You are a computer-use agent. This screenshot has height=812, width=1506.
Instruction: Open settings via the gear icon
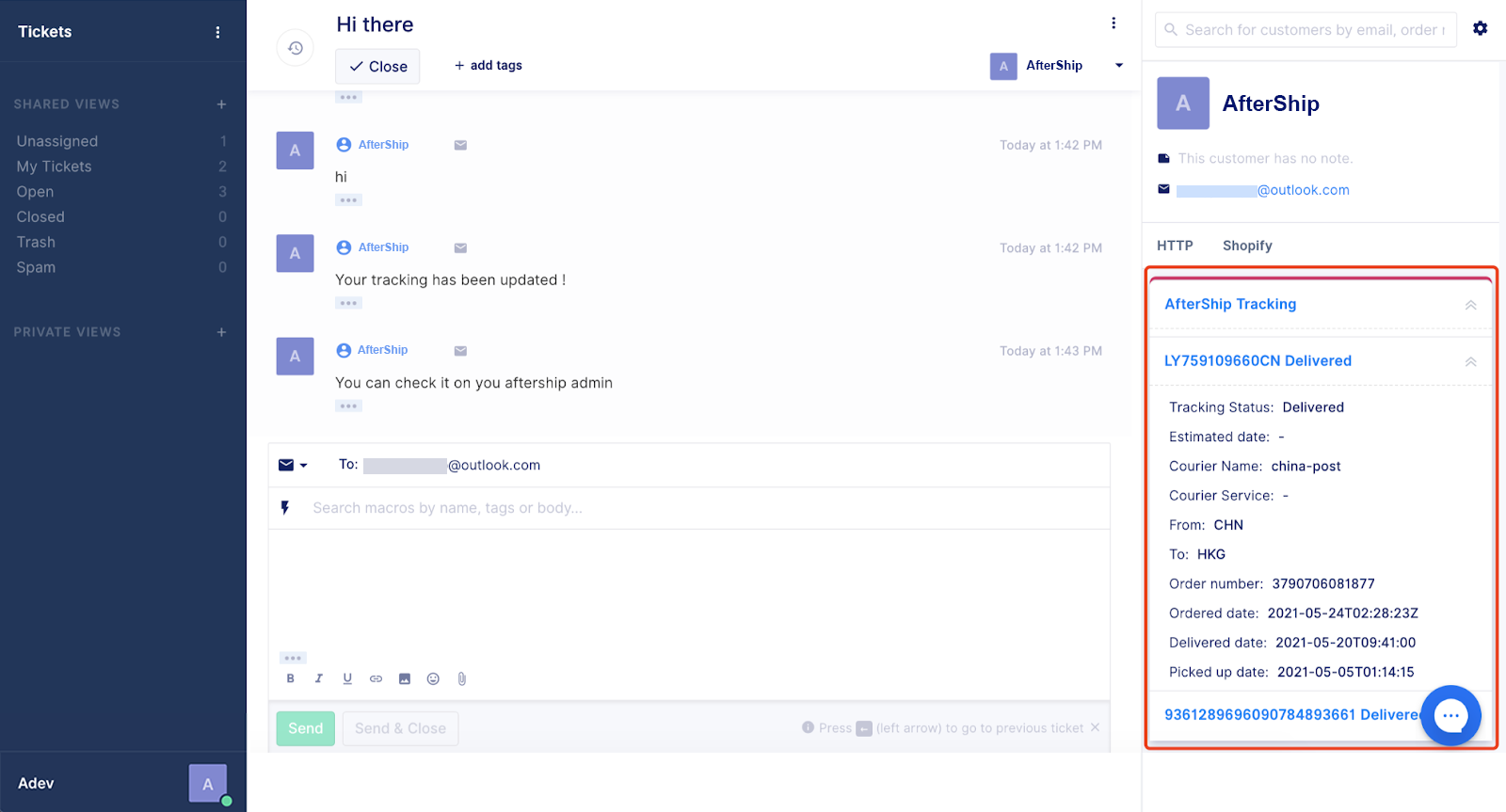[x=1481, y=29]
